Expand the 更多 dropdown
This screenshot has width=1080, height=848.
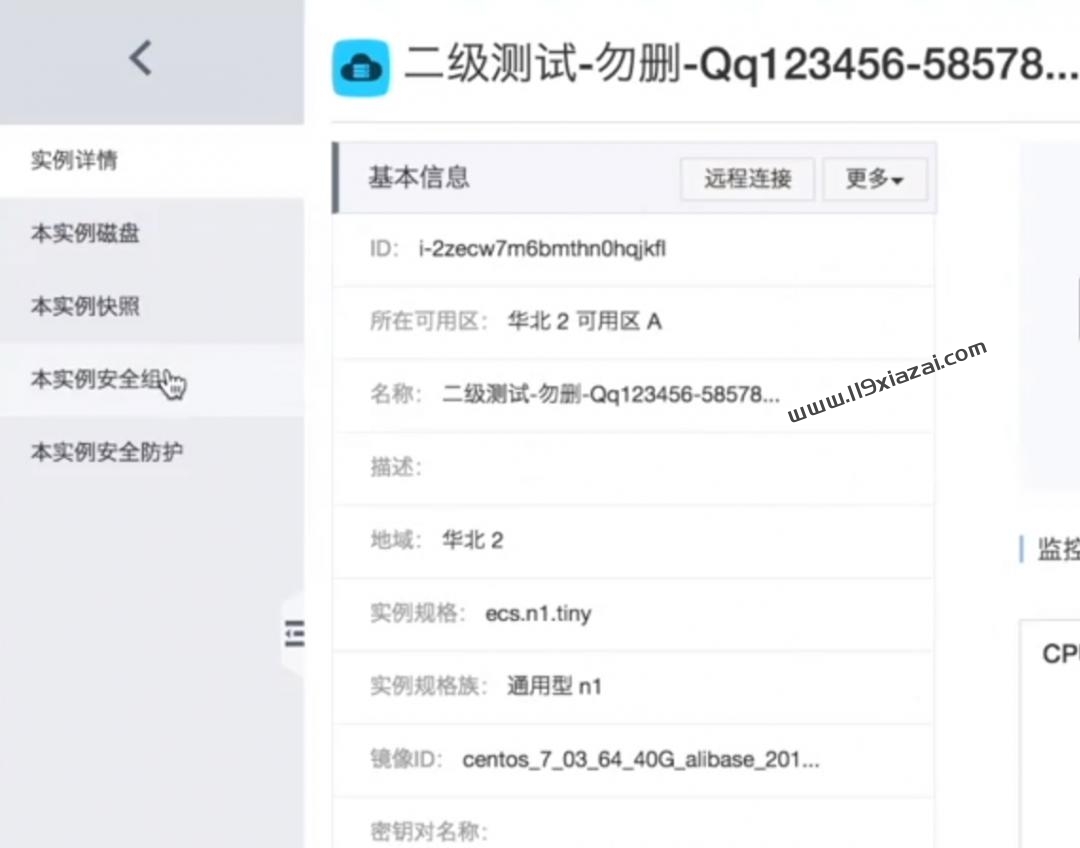click(875, 179)
